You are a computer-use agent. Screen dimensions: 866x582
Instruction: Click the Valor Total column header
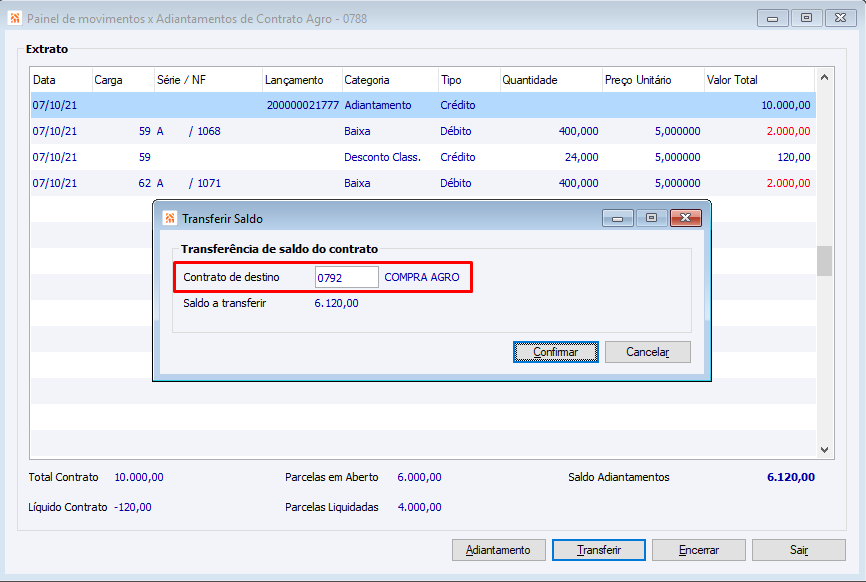click(x=759, y=80)
